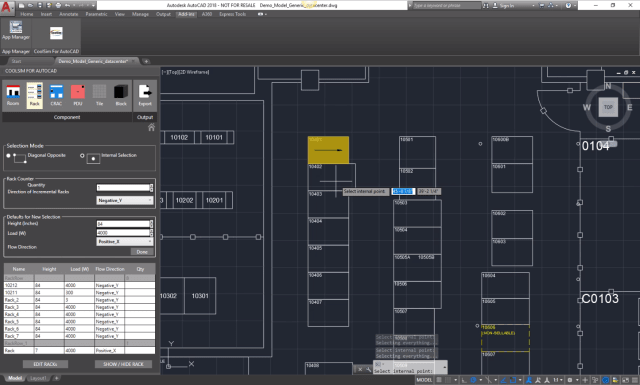
Task: Expand the command line history arrow
Action: (x=444, y=367)
